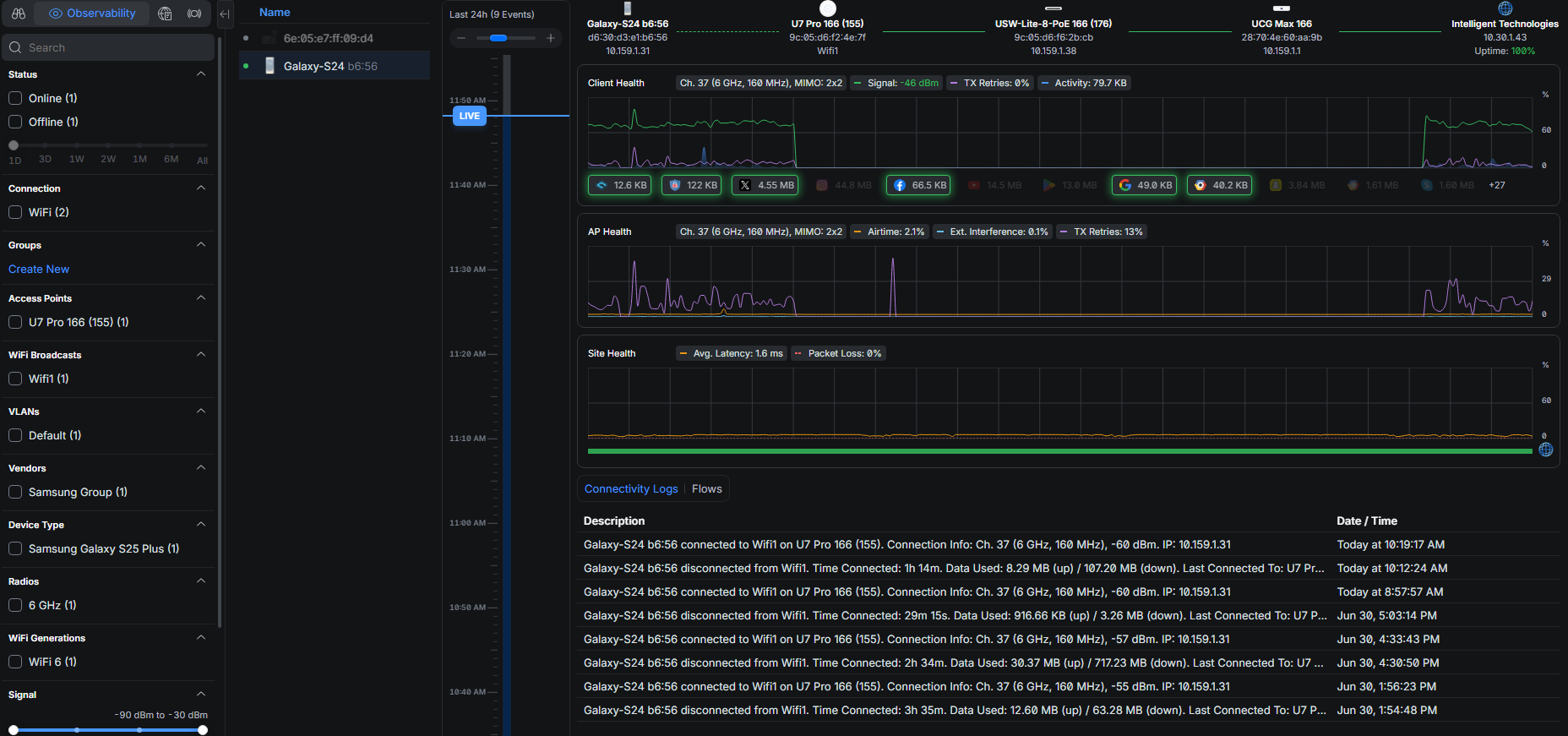1568x736 pixels.
Task: Select the Observability tab
Action: click(92, 14)
